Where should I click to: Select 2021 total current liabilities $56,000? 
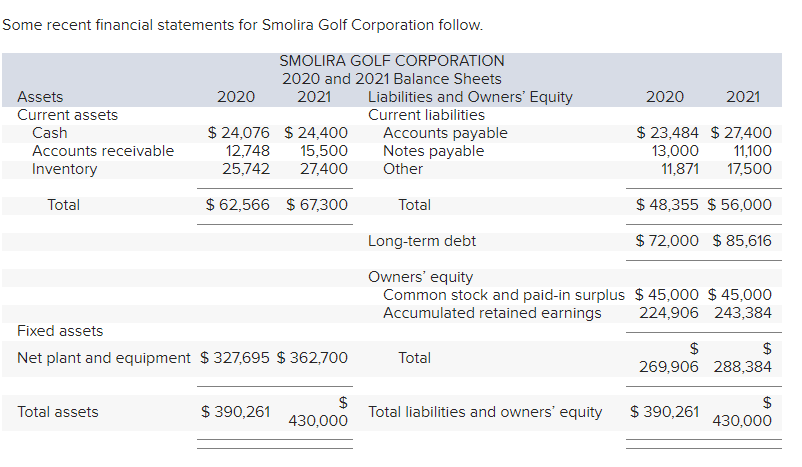pyautogui.click(x=740, y=205)
